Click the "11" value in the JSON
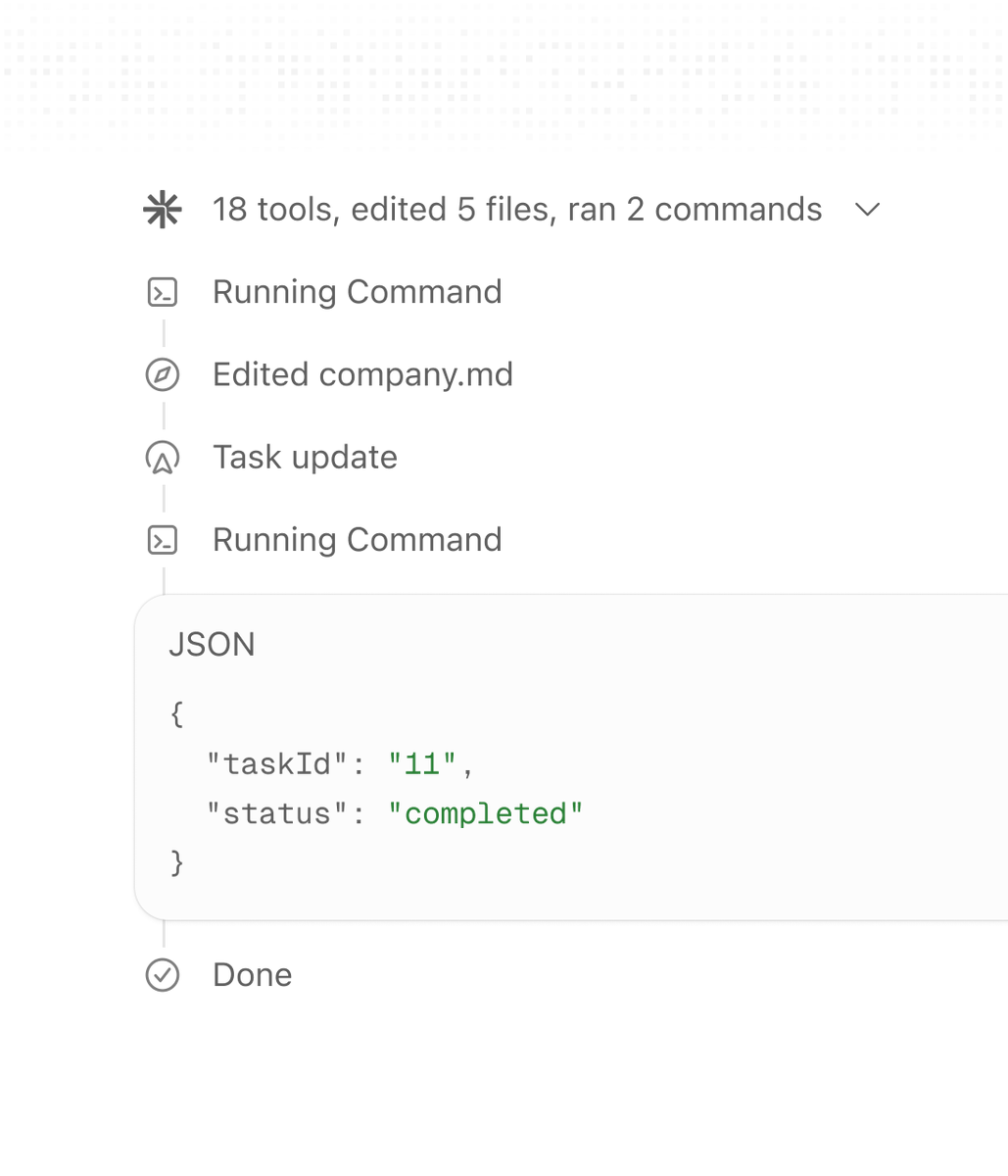This screenshot has height=1176, width=1008. 422,764
